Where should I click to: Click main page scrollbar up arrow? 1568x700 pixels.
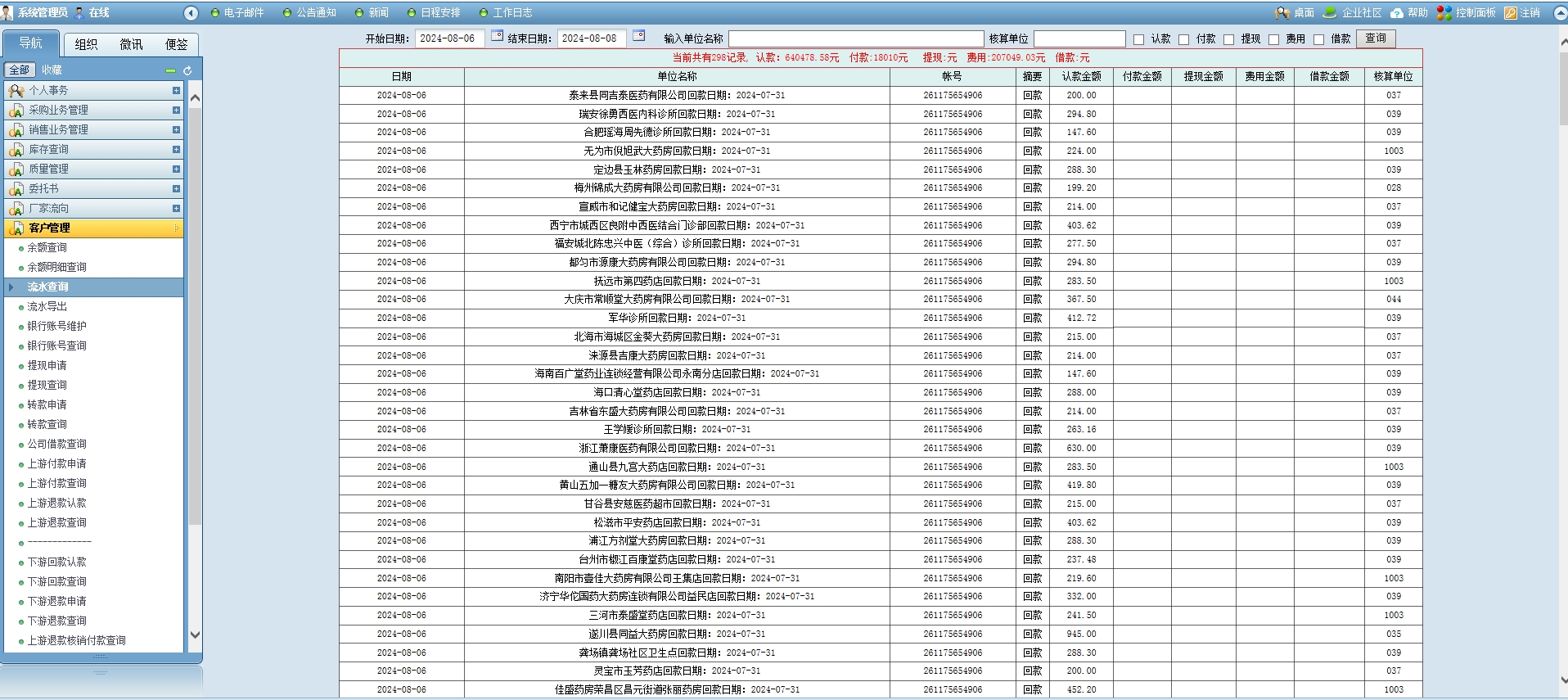1563,41
